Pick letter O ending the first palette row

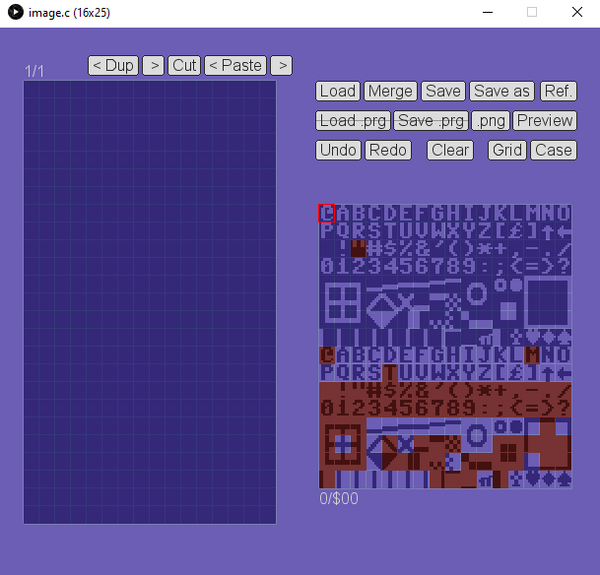[564, 213]
